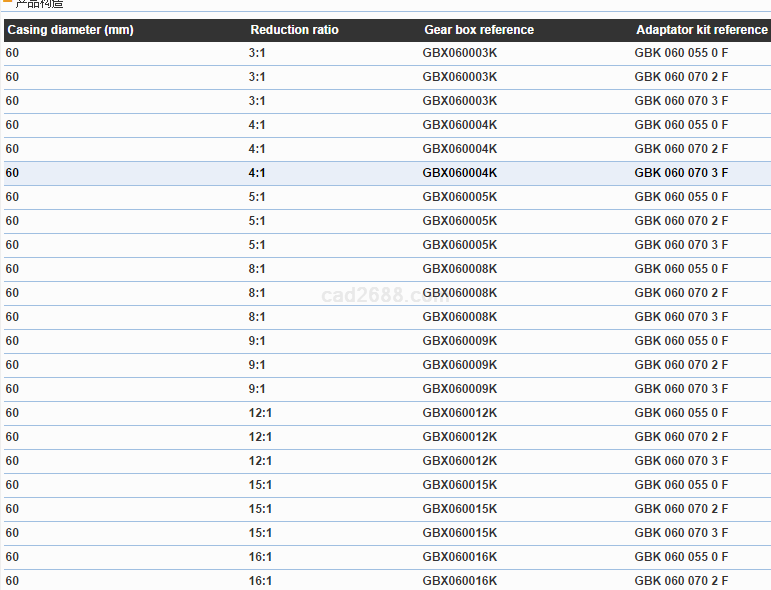The image size is (771, 590).
Task: Select the highlighted GBX060004K gear box cell
Action: coord(460,173)
